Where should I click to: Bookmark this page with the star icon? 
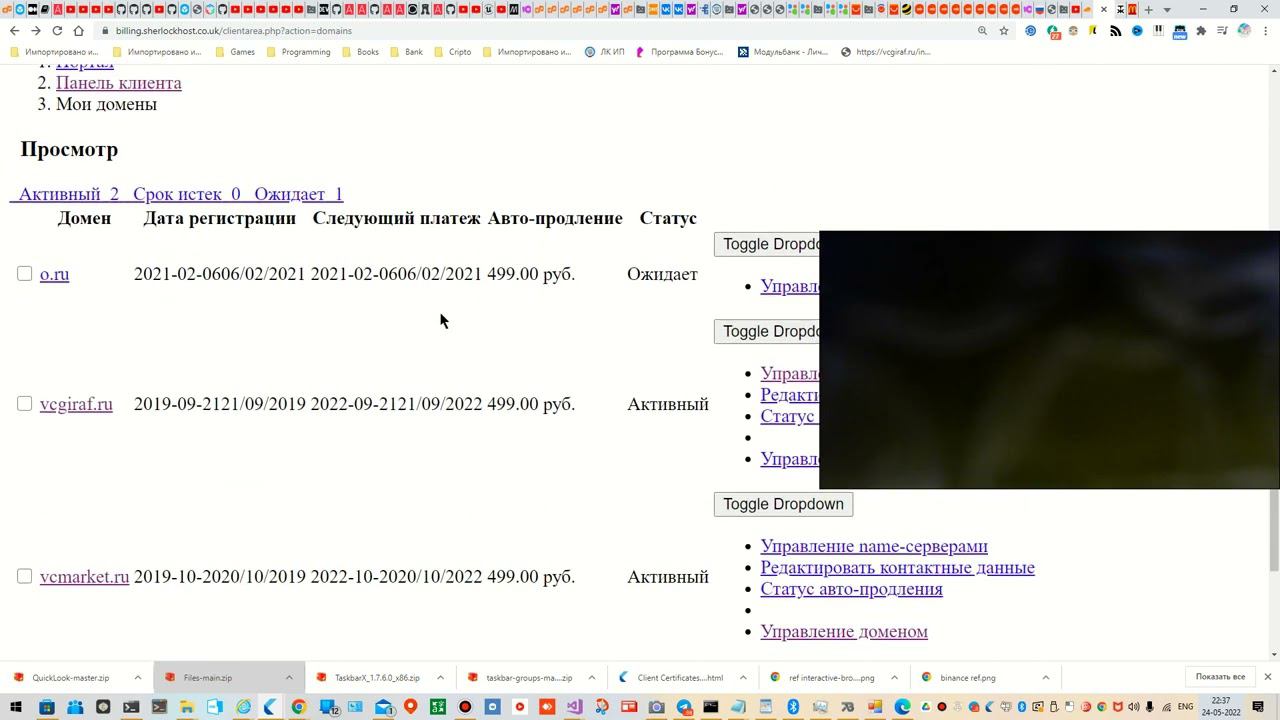[1004, 31]
